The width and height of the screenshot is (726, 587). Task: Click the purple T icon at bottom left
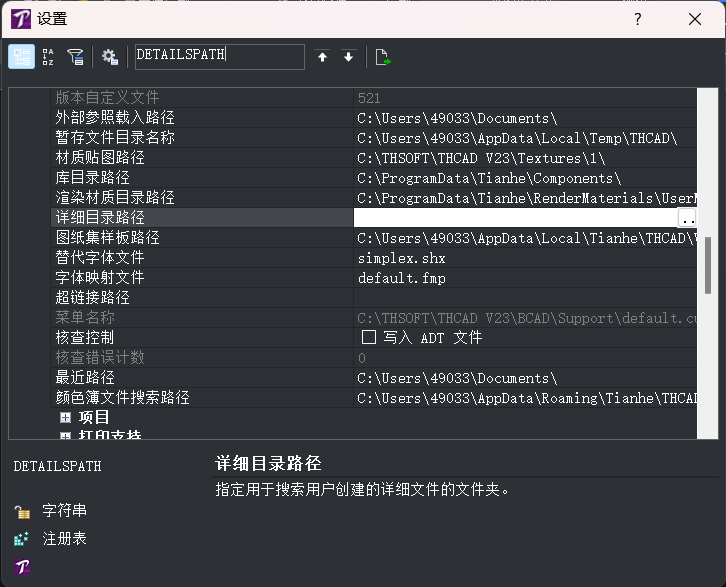pos(22,567)
